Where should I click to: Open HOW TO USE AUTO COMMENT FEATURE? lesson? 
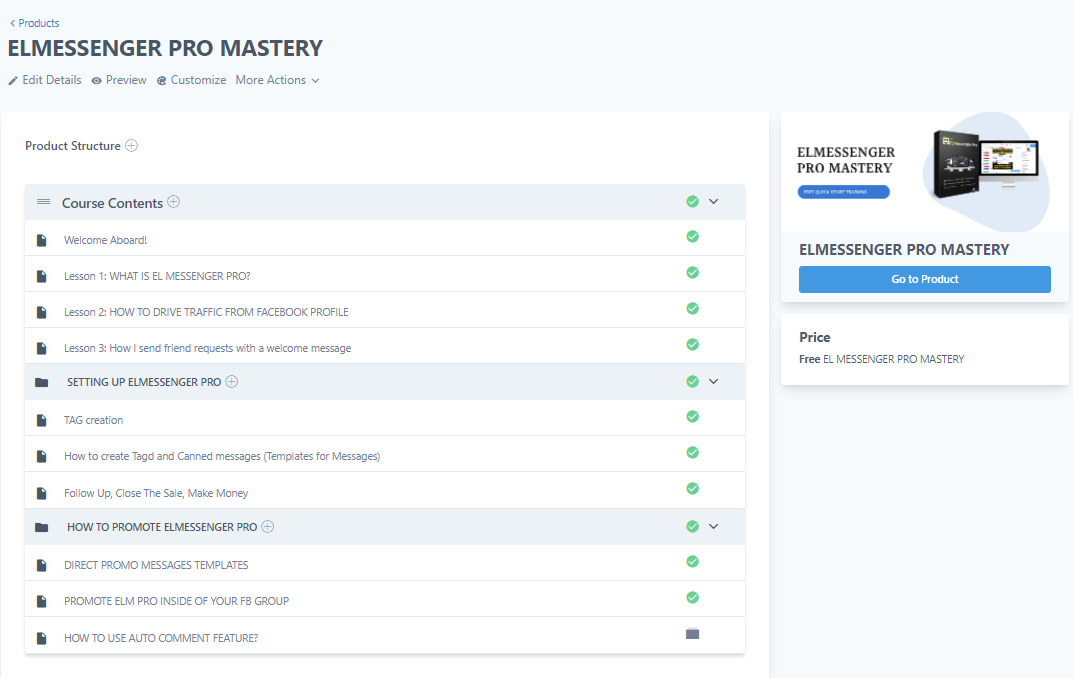point(161,638)
